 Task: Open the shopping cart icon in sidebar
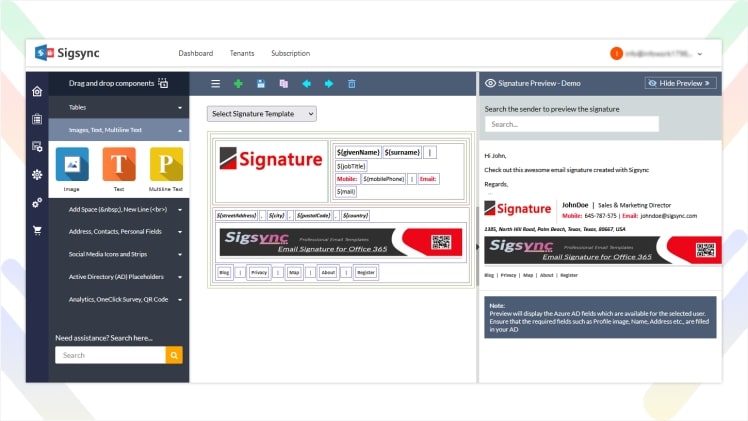tap(37, 230)
